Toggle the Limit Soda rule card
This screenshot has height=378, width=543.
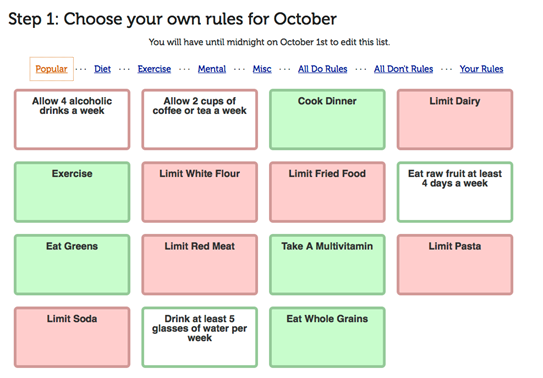[72, 337]
